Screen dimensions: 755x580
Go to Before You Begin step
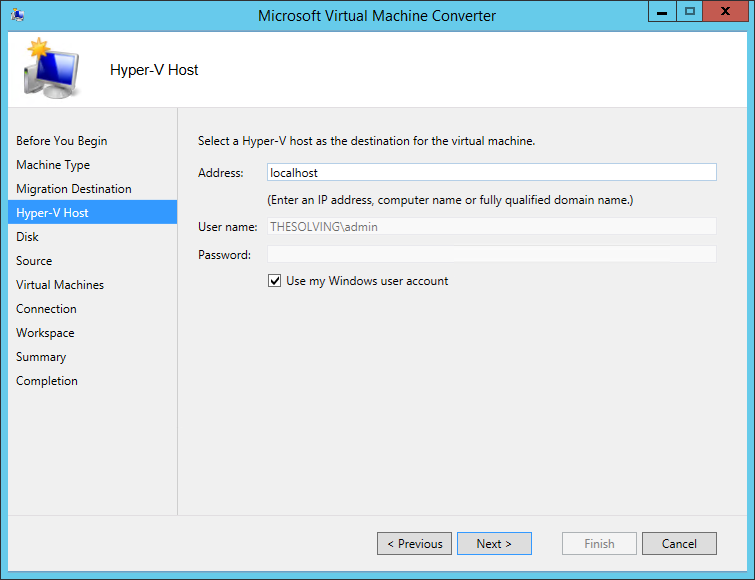pyautogui.click(x=62, y=141)
